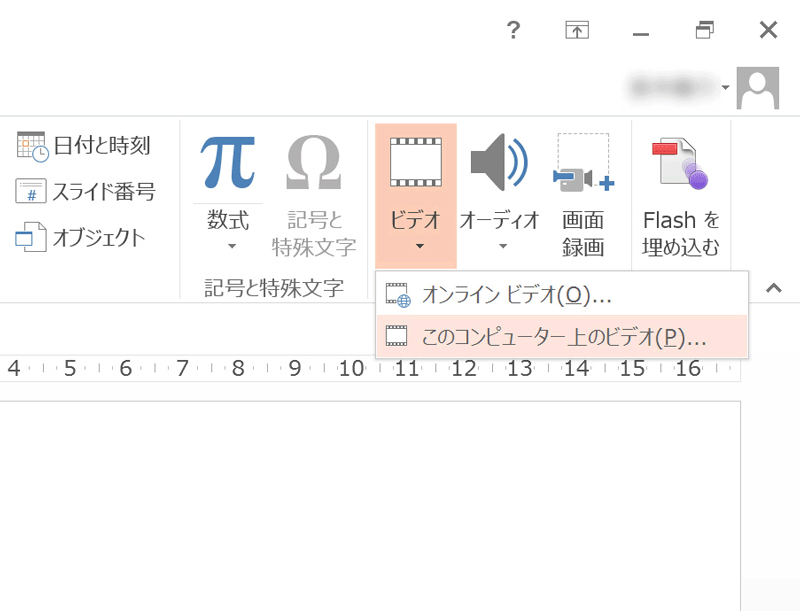The height and width of the screenshot is (611, 800).
Task: Click the ビデオ filmstrip icon
Action: click(x=415, y=161)
